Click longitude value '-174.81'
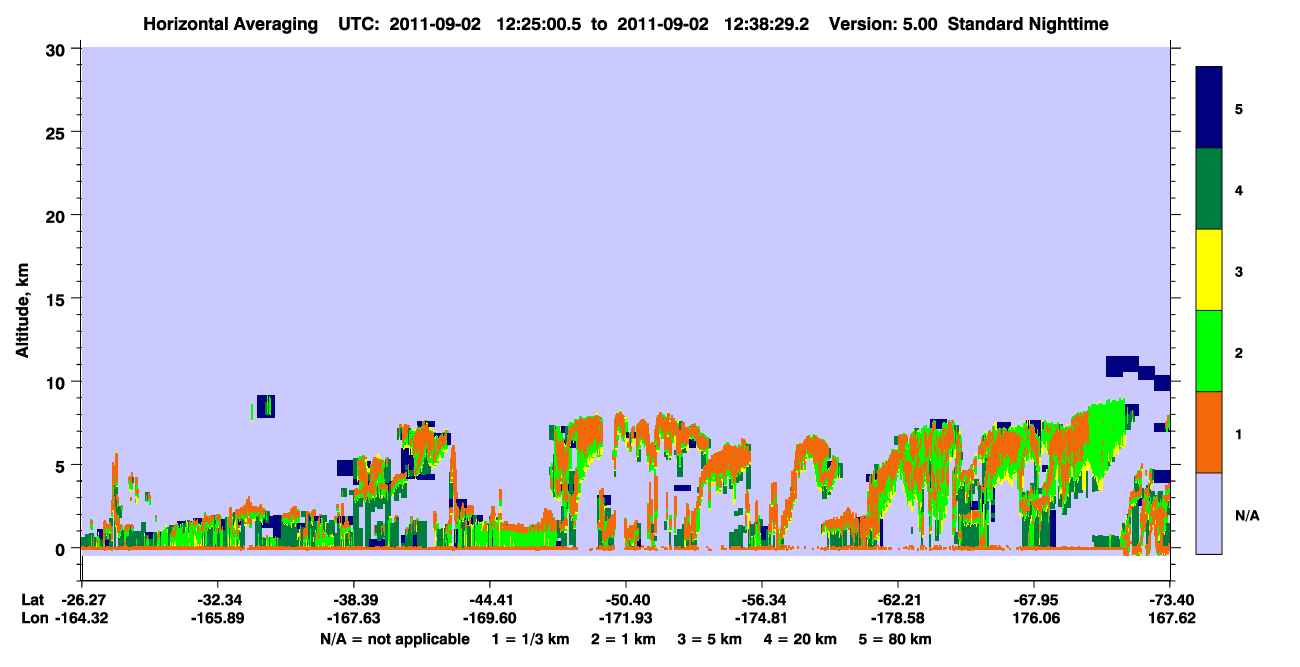Viewport: 1300px width, 667px height. click(761, 618)
